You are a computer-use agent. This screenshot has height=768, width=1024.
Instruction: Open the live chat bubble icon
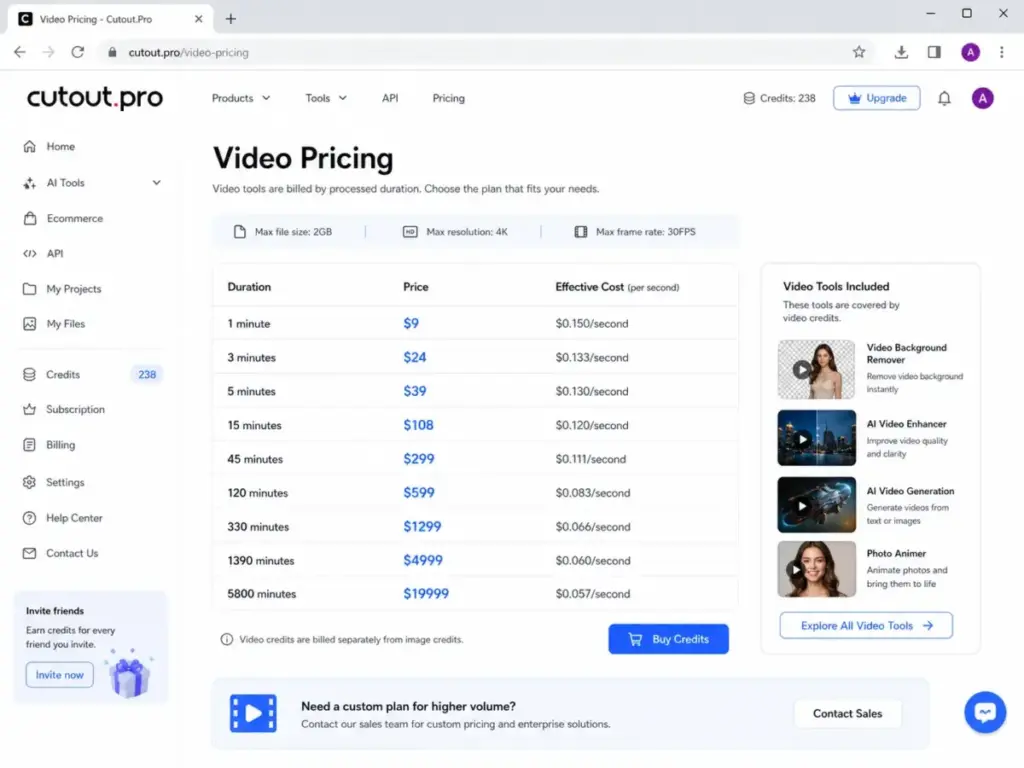tap(985, 712)
